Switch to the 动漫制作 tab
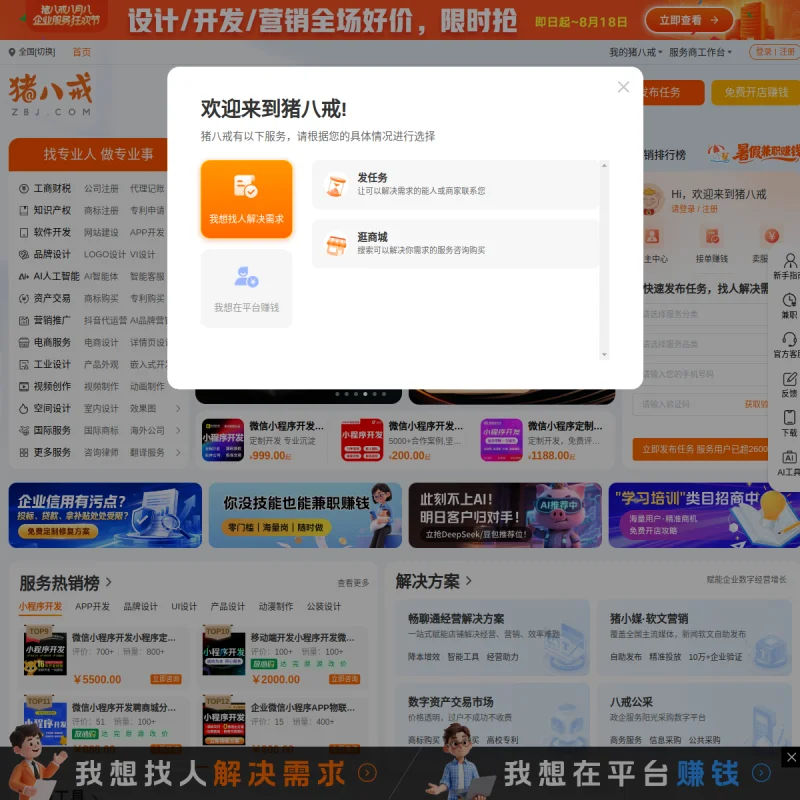The height and width of the screenshot is (800, 800). click(276, 606)
